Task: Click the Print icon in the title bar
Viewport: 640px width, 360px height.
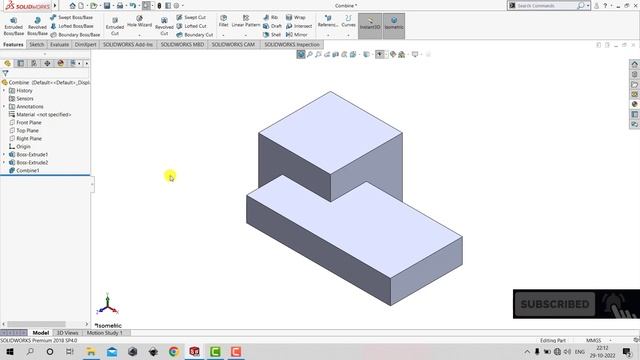Action: (120, 6)
